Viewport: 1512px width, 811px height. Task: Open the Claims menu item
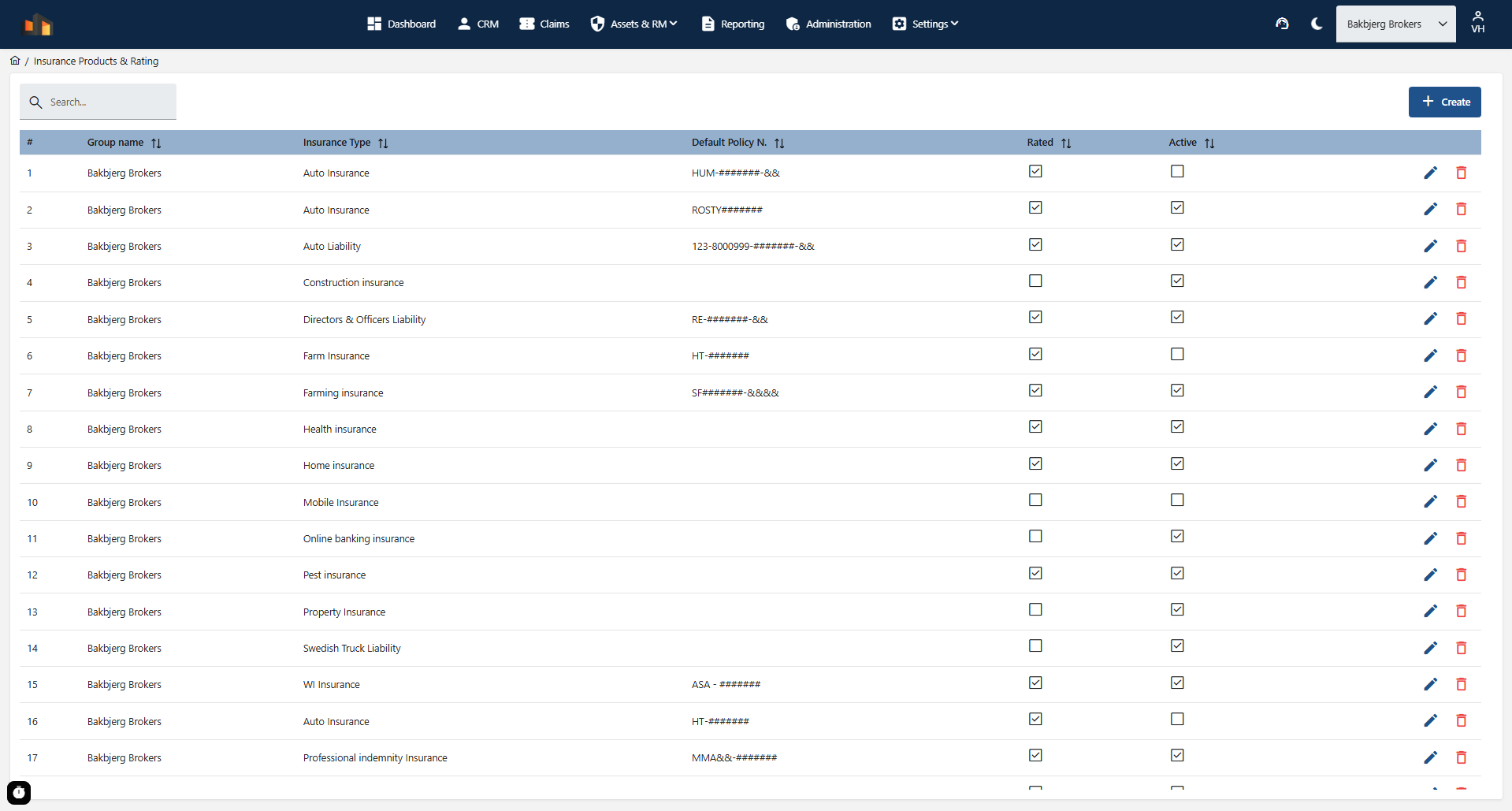(x=544, y=24)
